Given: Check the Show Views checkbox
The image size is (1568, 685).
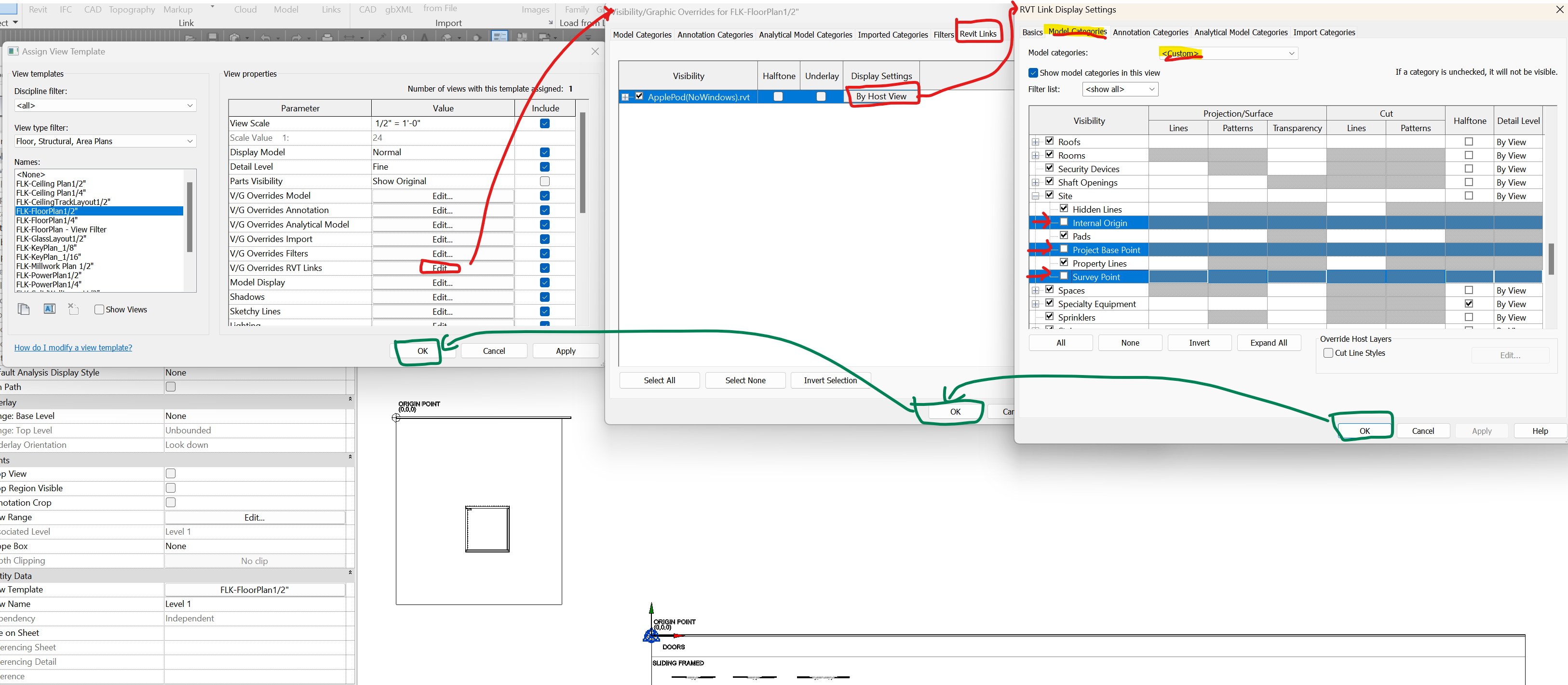Looking at the screenshot, I should pos(99,309).
